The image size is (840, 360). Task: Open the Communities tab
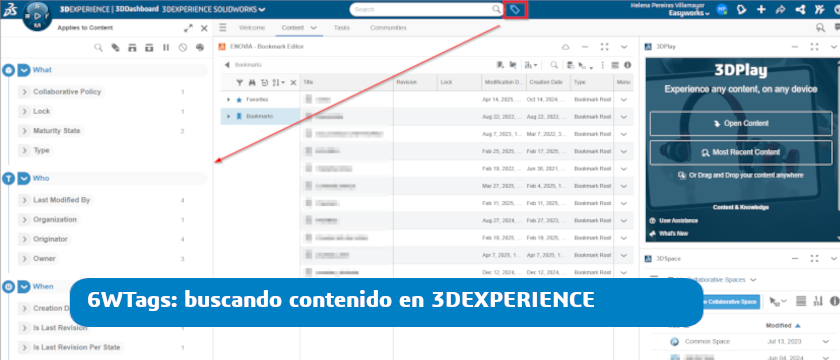[x=388, y=28]
